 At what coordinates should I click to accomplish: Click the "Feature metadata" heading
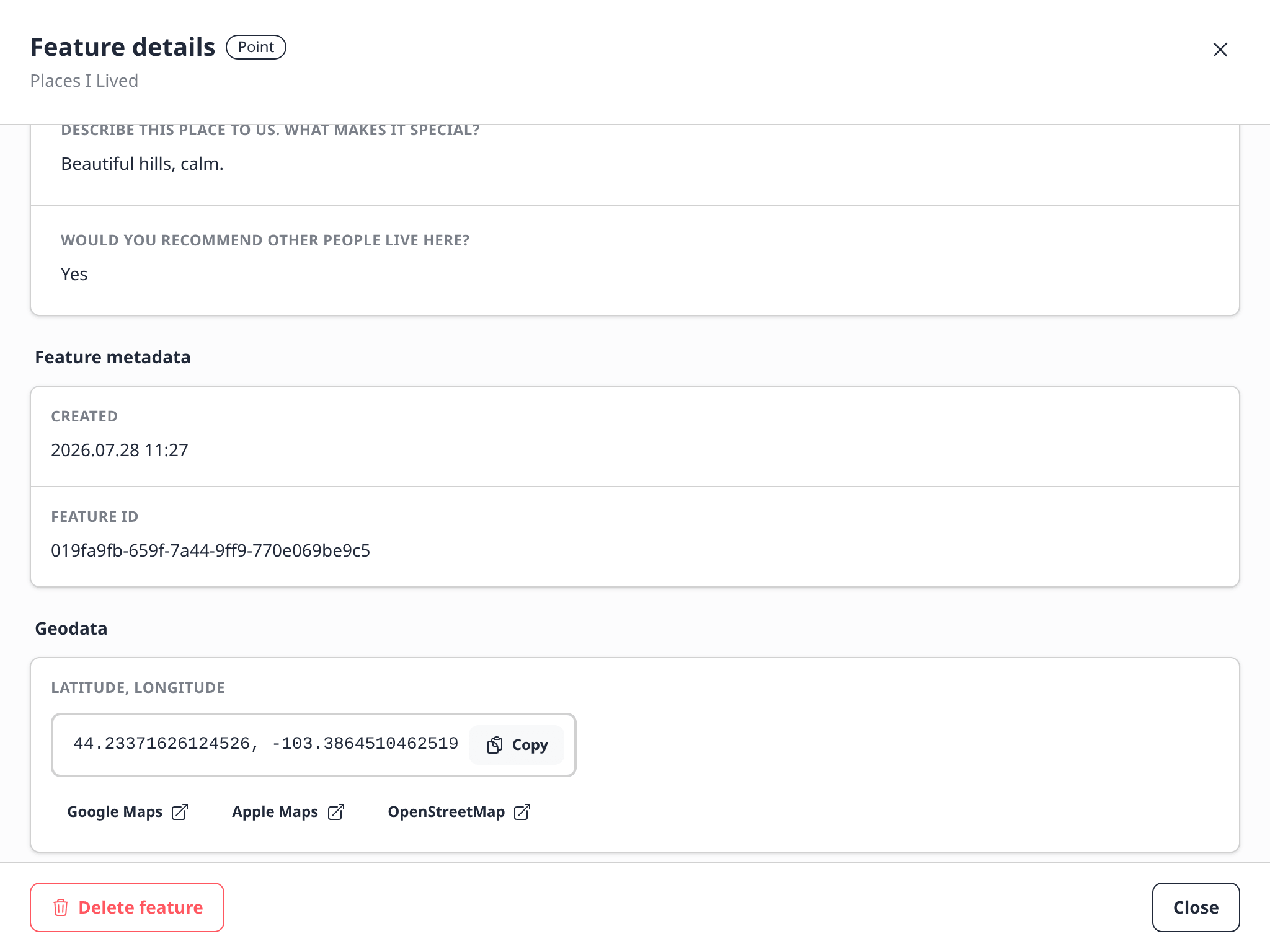pyautogui.click(x=112, y=357)
